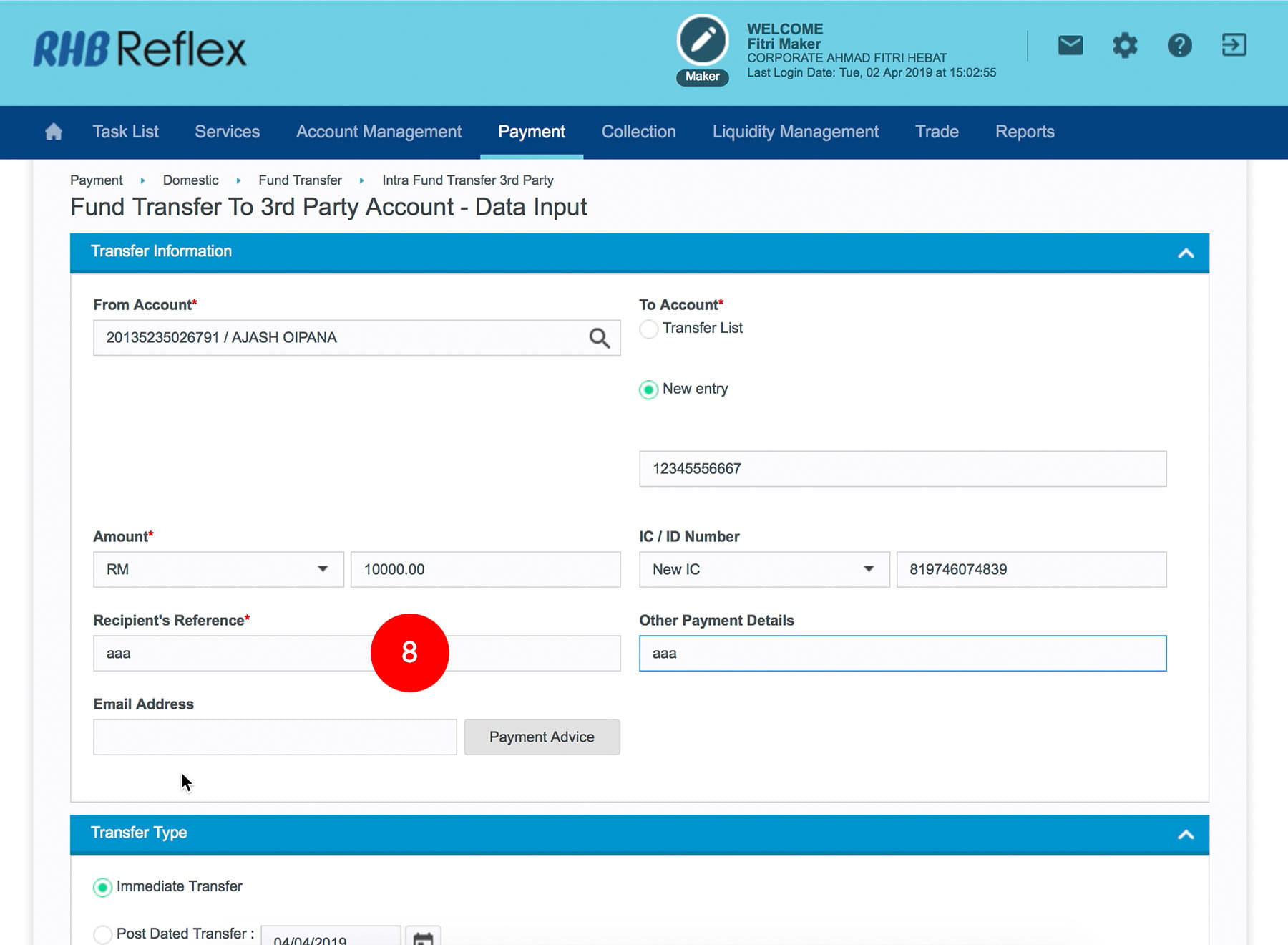Go to Account Management menu
Image resolution: width=1288 pixels, height=945 pixels.
[379, 132]
